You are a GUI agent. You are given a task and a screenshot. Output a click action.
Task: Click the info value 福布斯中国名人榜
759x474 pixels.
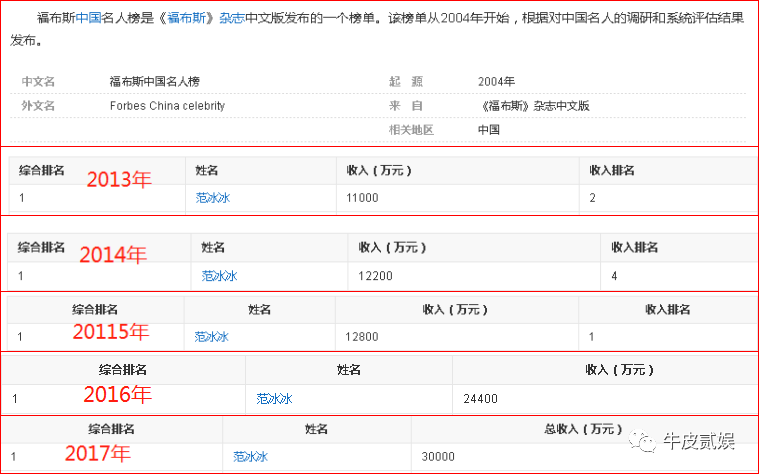[x=154, y=81]
